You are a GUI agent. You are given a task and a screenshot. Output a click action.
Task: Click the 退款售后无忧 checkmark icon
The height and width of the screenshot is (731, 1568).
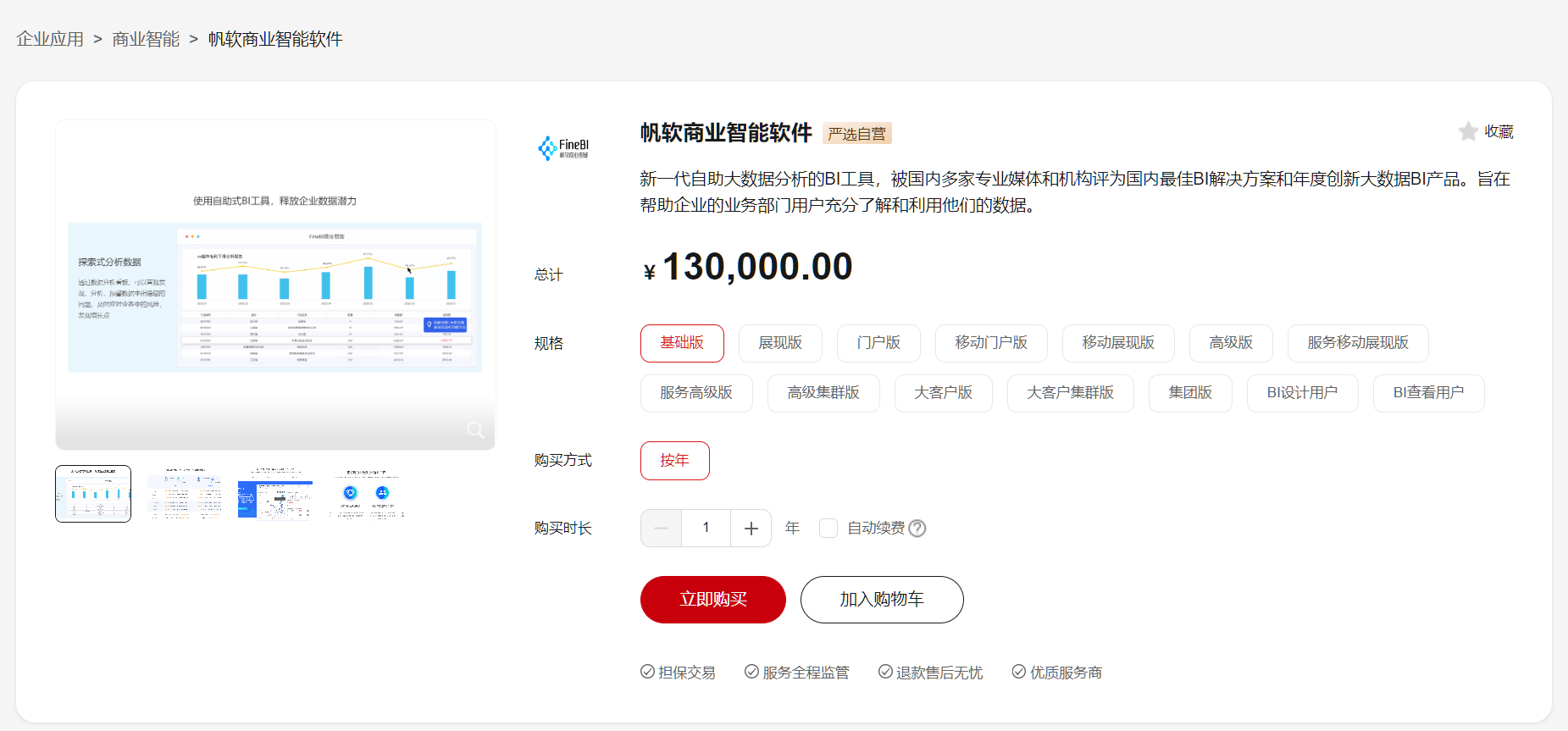click(x=885, y=672)
